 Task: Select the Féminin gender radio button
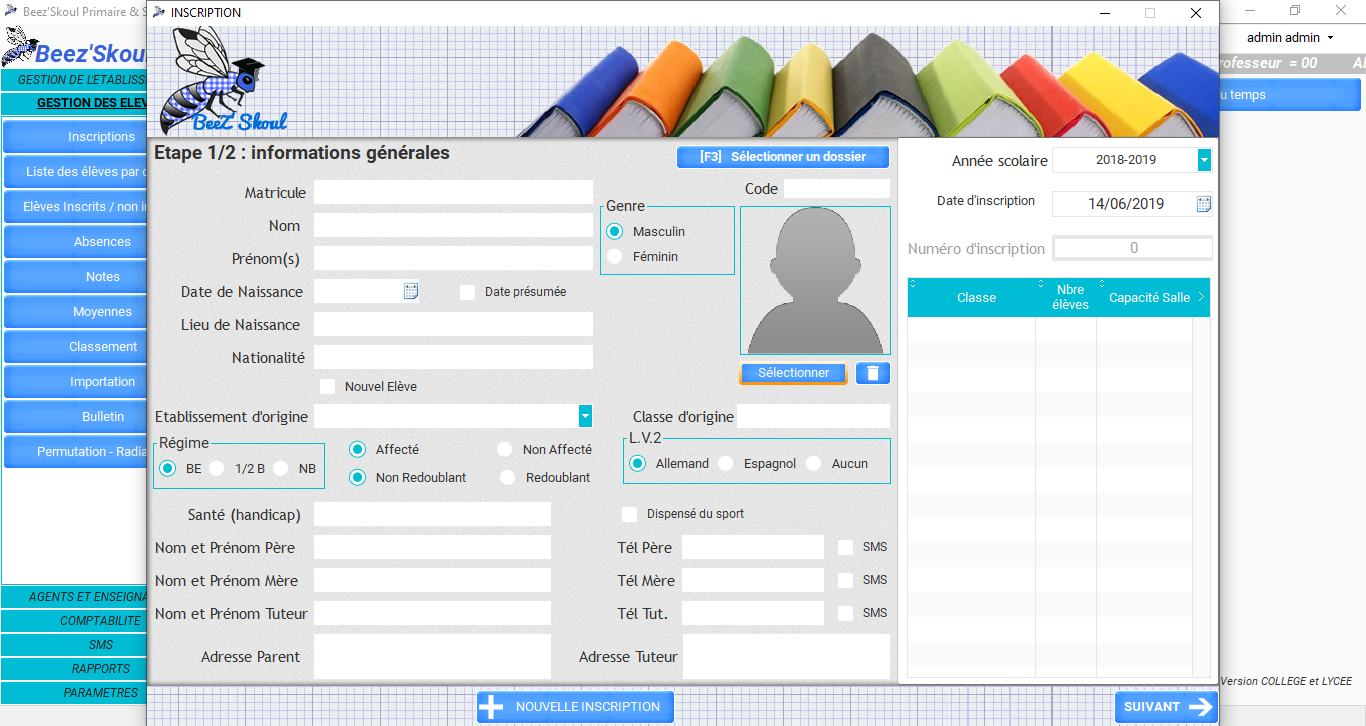pyautogui.click(x=615, y=257)
